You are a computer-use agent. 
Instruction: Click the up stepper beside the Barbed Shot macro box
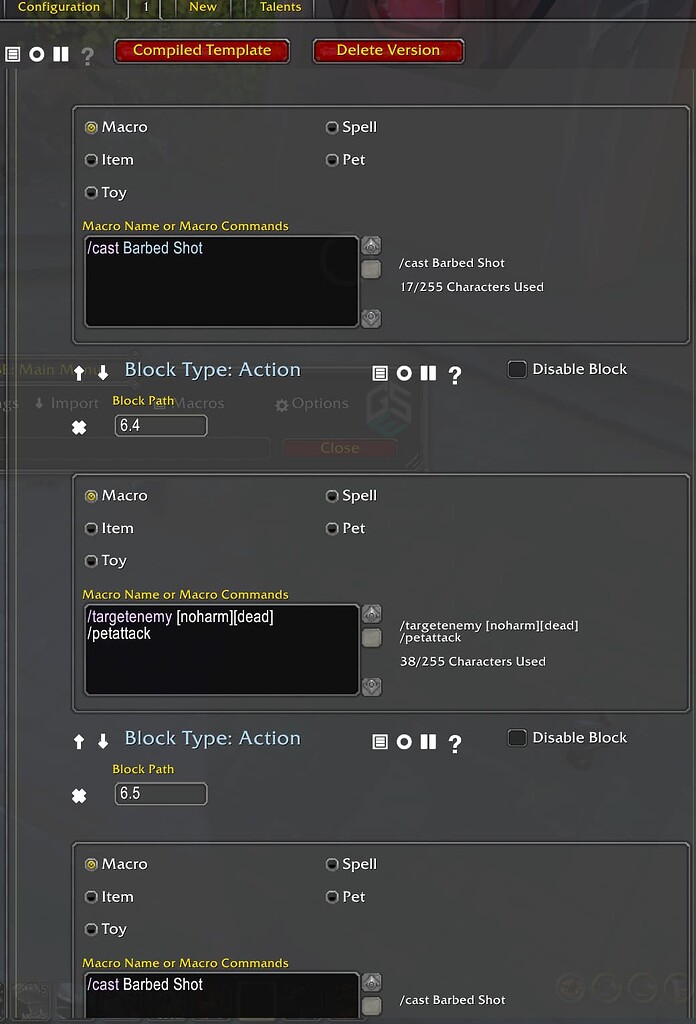(370, 244)
